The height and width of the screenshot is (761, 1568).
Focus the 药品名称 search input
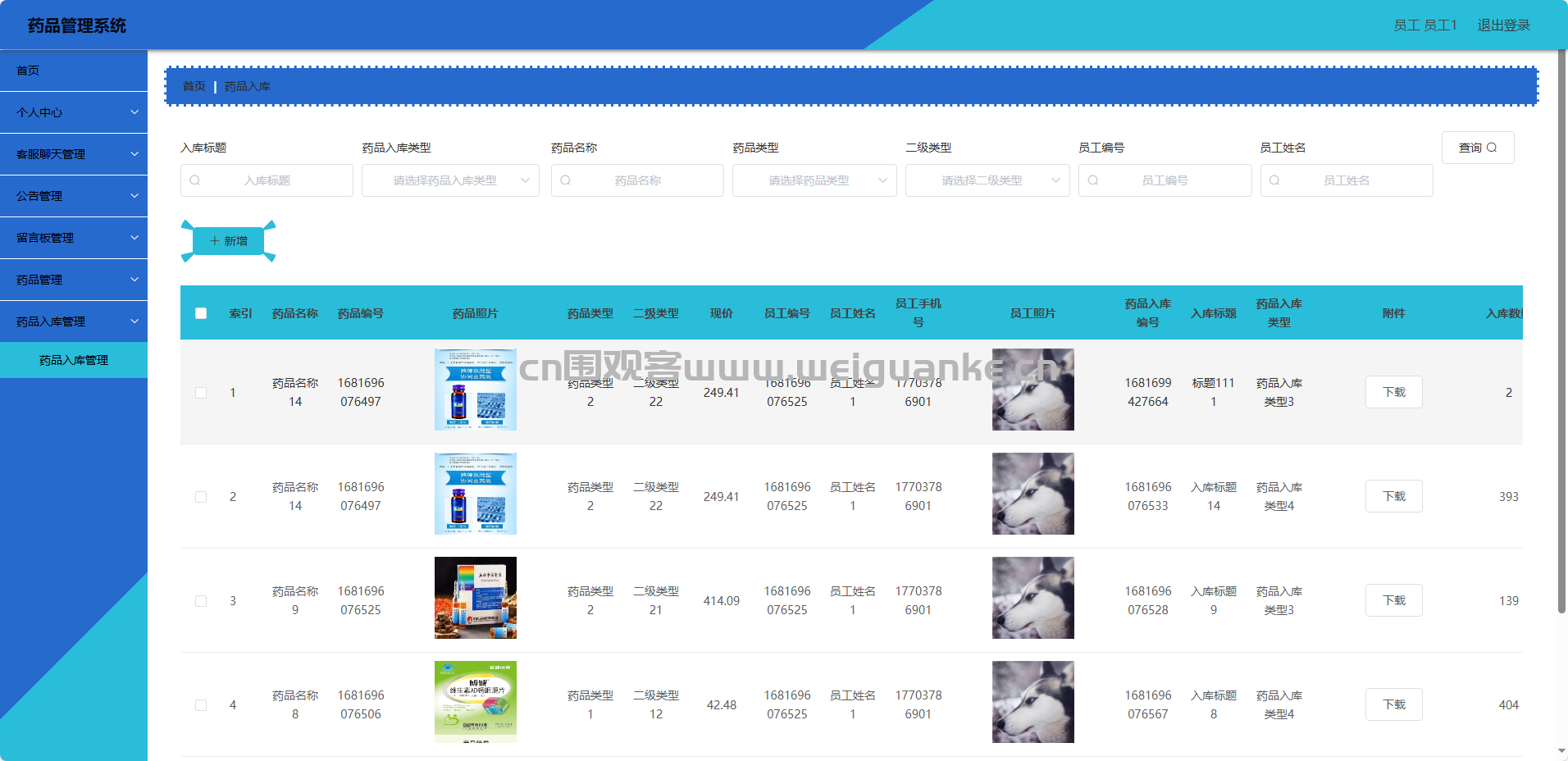coord(637,180)
